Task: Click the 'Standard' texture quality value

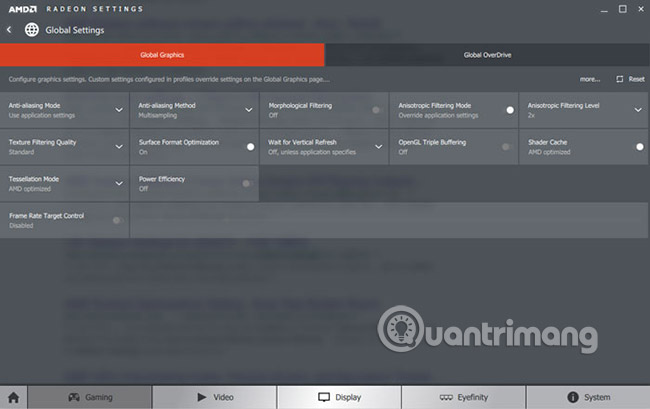Action: coord(22,152)
